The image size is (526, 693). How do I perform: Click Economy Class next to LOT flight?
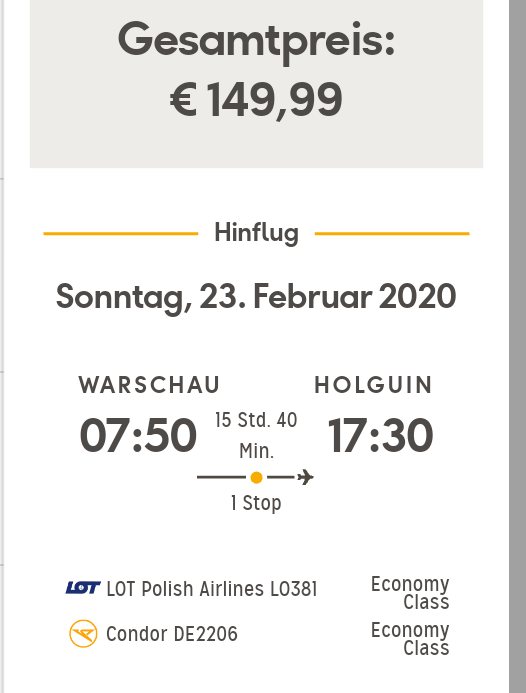point(410,593)
